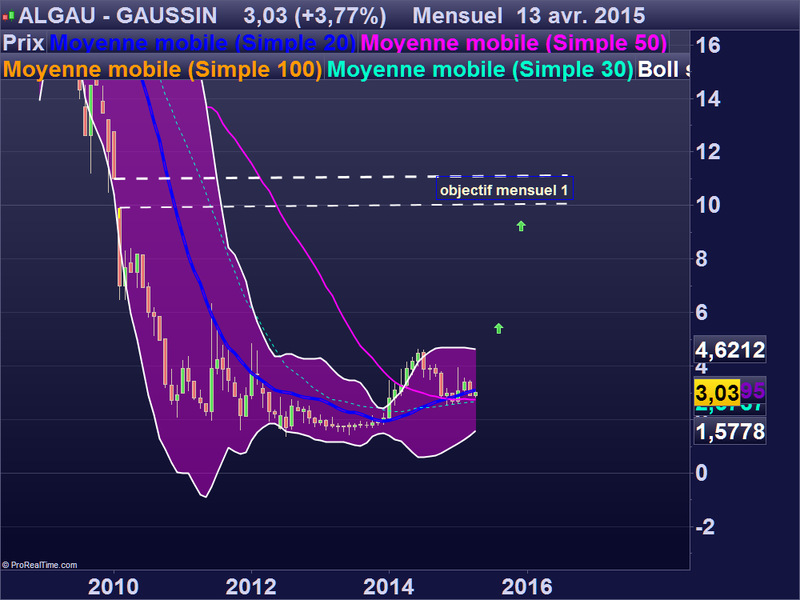
Task: Click the upper green arrow near 10
Action: pos(521,226)
